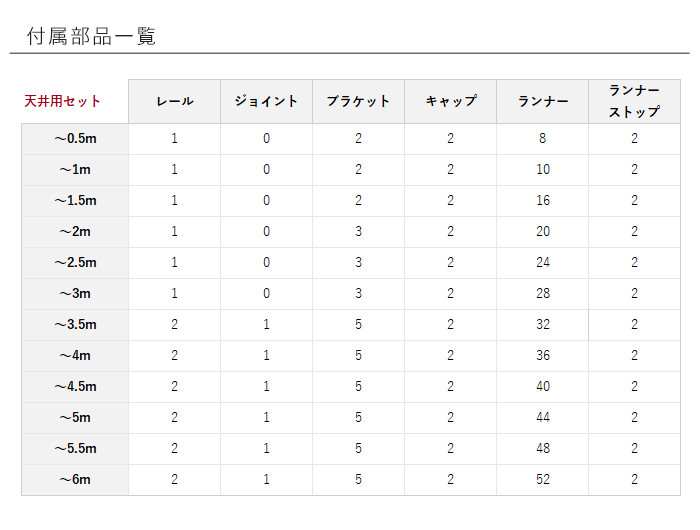Click the ～4.5m row header
The height and width of the screenshot is (530, 700).
tap(75, 387)
